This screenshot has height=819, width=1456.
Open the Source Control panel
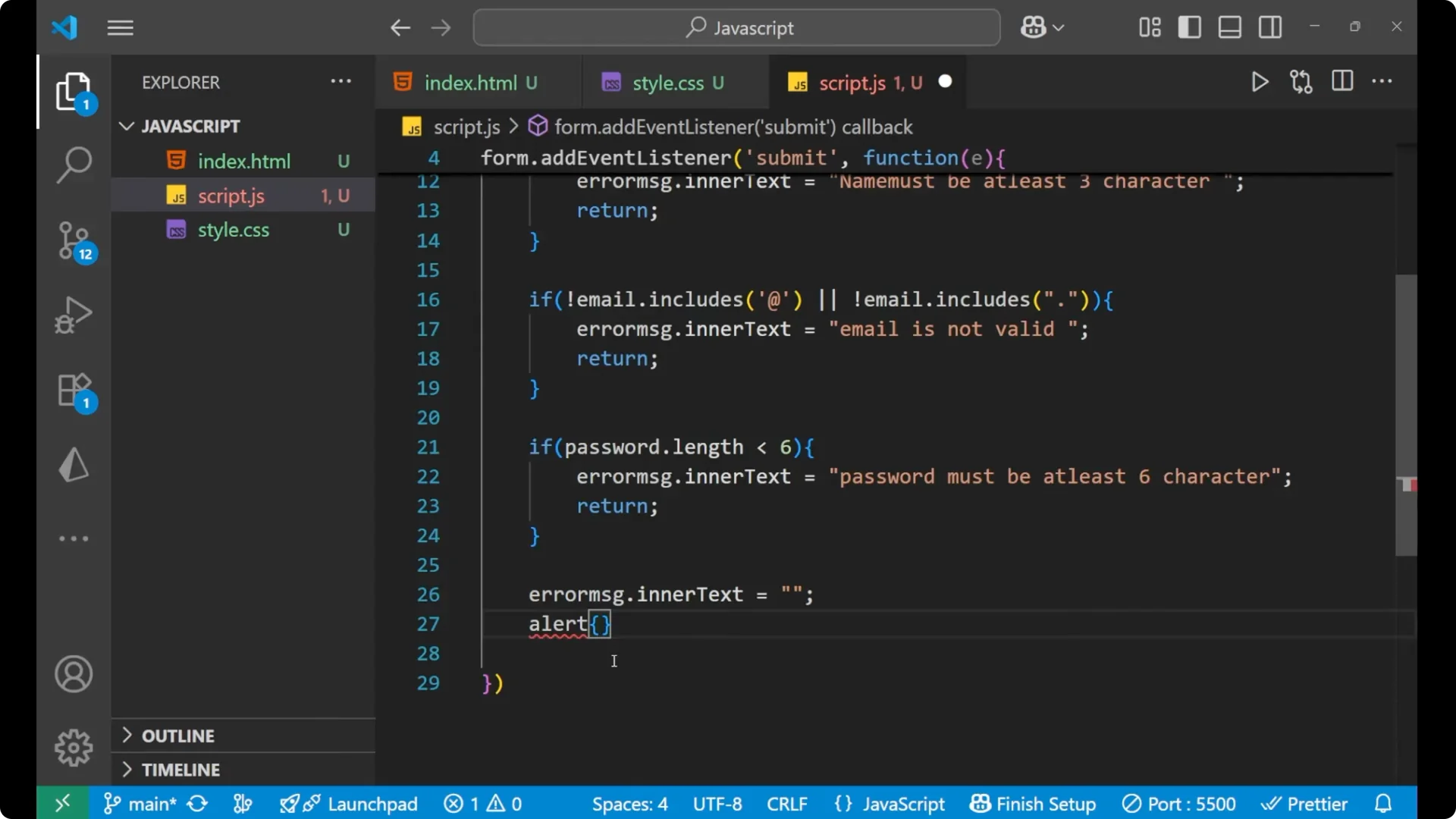click(x=74, y=240)
